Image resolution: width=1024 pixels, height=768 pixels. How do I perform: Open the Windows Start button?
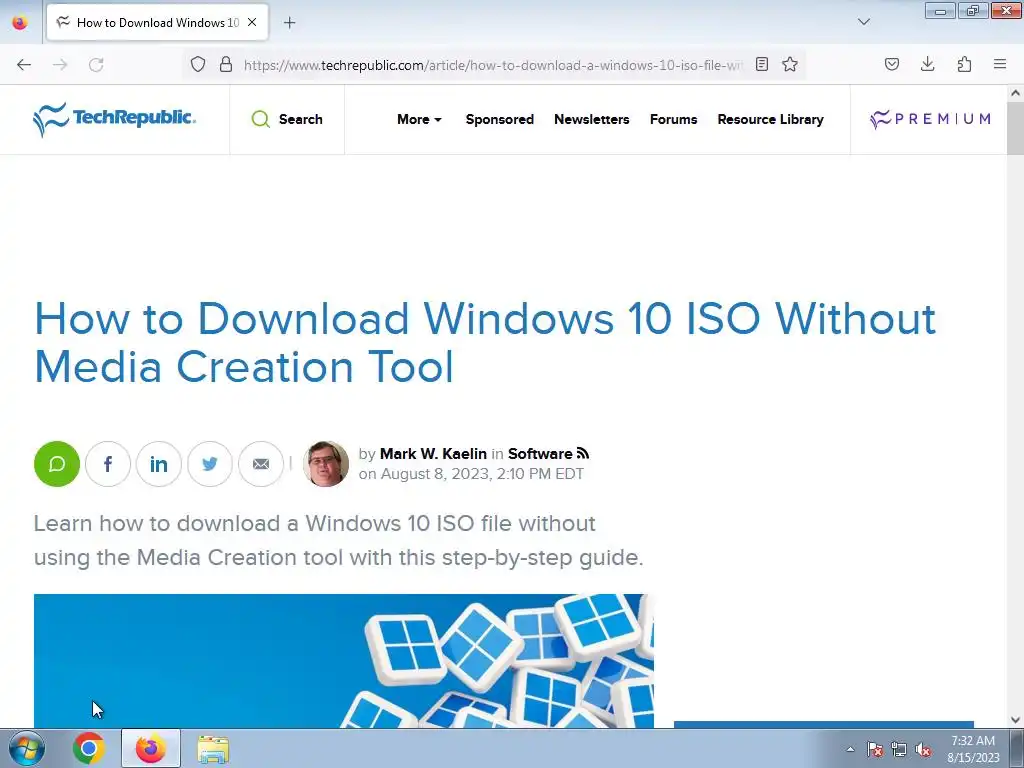[27, 748]
